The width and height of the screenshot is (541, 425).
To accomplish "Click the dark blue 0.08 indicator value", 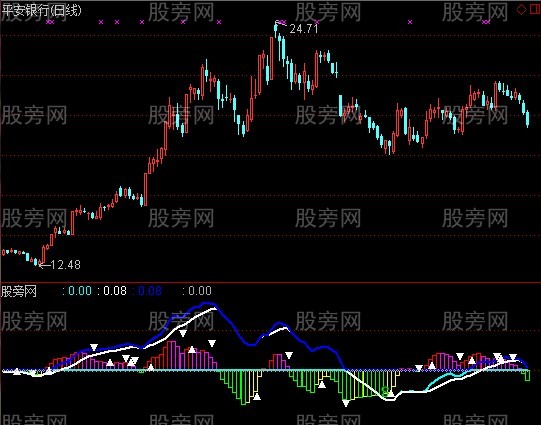I will coord(150,291).
